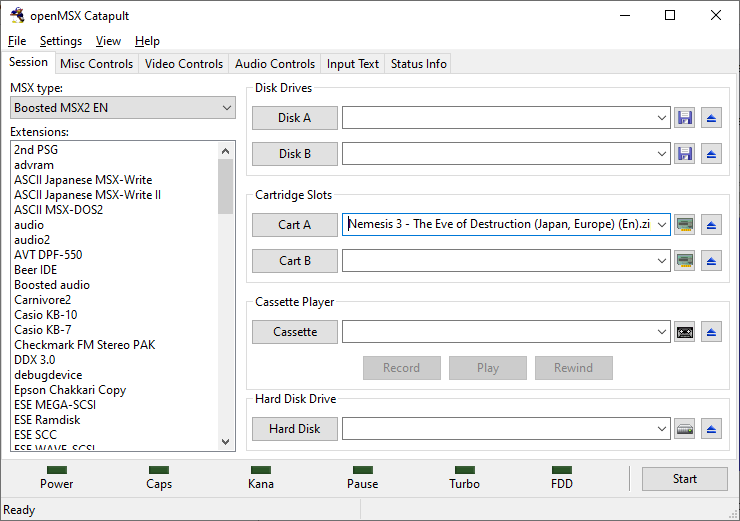Click the hard disk browse icon
This screenshot has height=521, width=740.
pos(684,429)
